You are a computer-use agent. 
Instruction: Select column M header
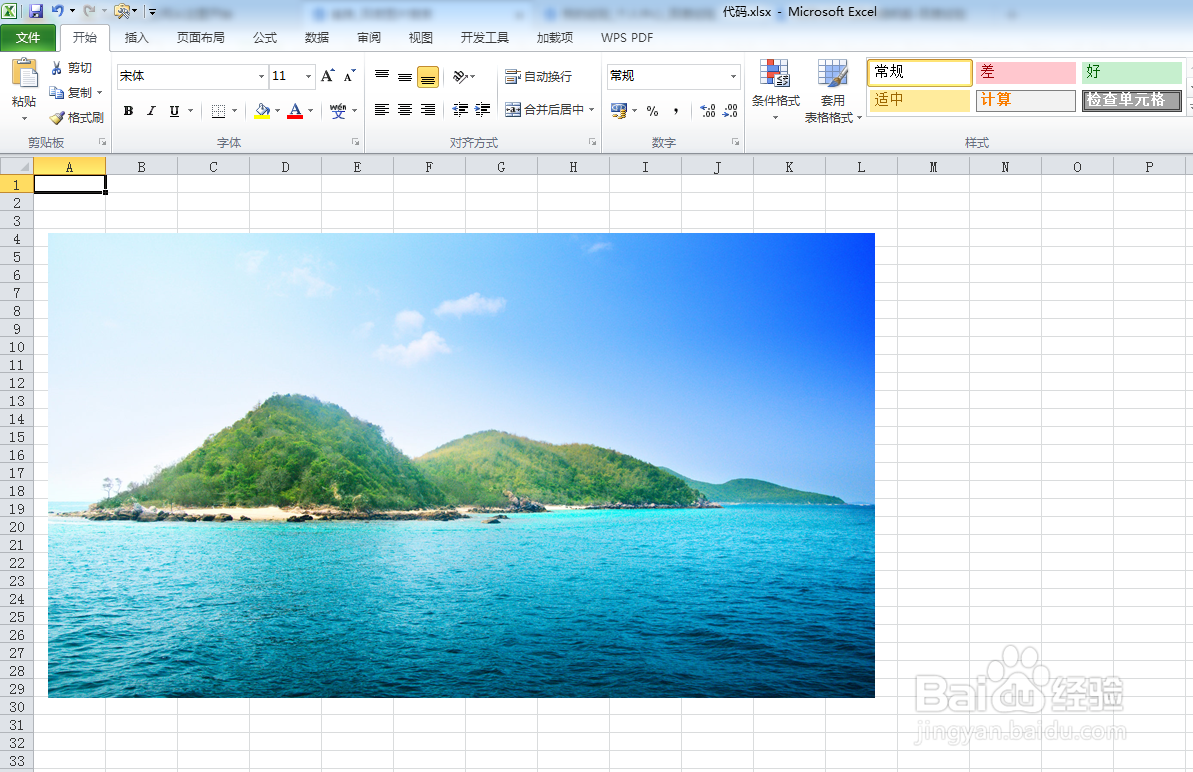(x=933, y=167)
